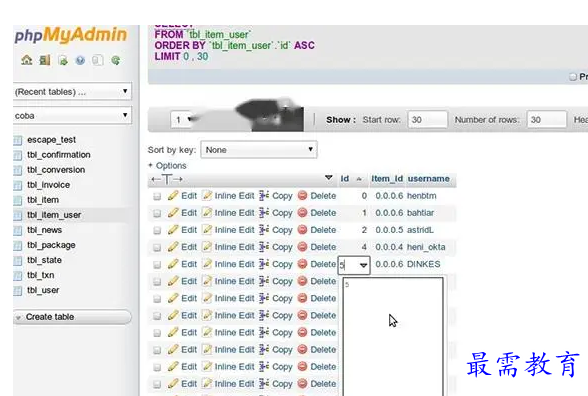
Task: Open the tbl_item_user table
Action: (x=54, y=215)
